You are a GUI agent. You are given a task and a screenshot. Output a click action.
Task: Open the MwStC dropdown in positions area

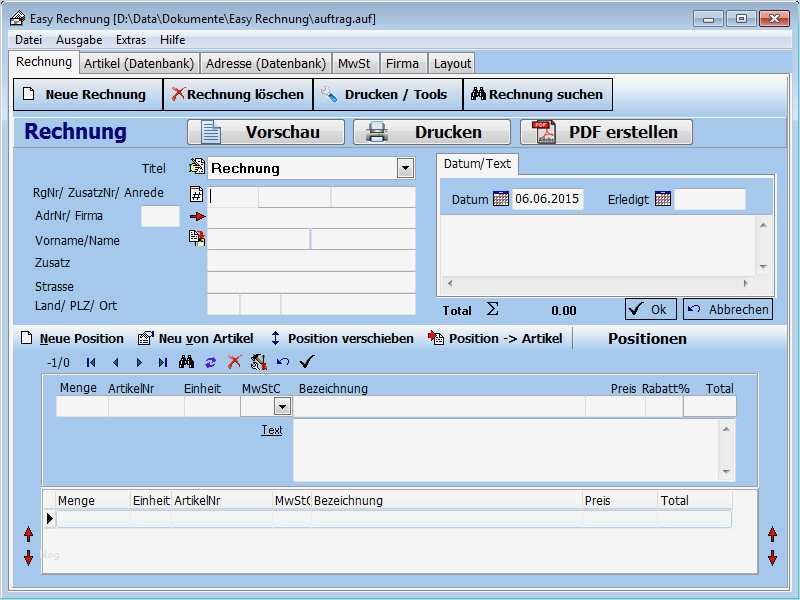pyautogui.click(x=281, y=406)
